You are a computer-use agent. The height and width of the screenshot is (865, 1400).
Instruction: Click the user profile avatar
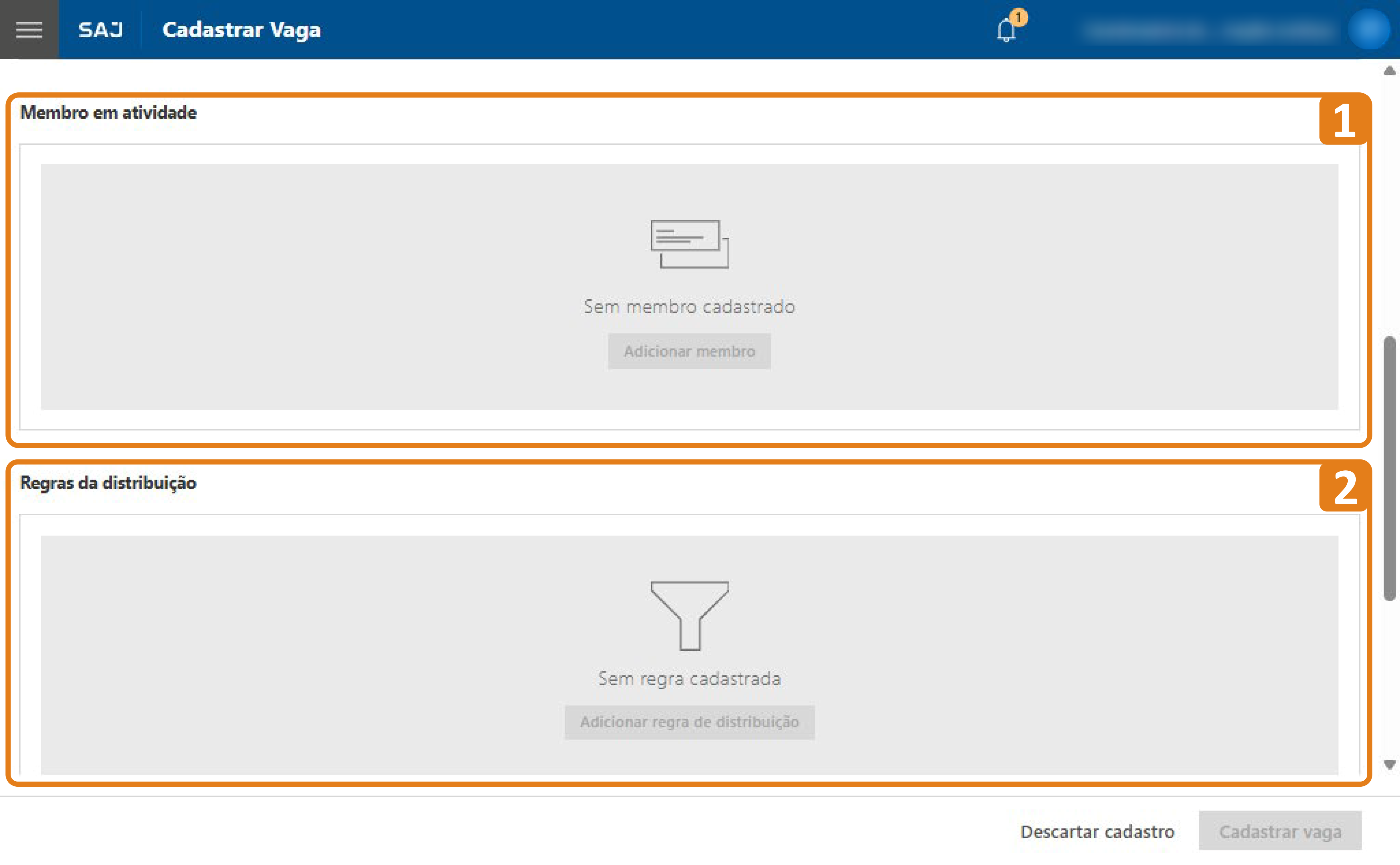coord(1369,29)
